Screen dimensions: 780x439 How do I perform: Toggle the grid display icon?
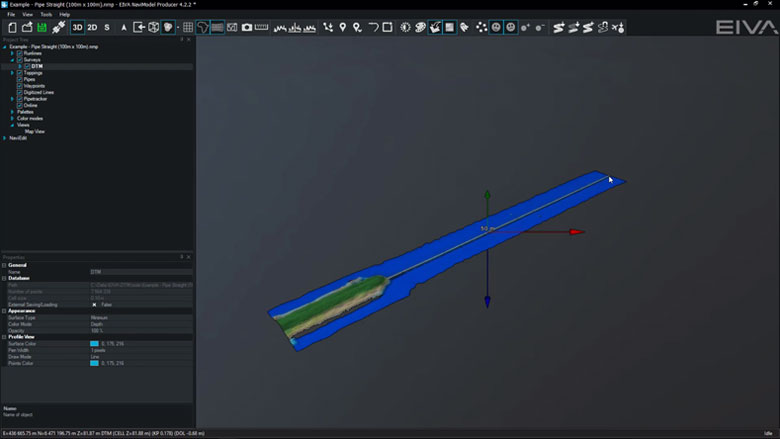[188, 27]
